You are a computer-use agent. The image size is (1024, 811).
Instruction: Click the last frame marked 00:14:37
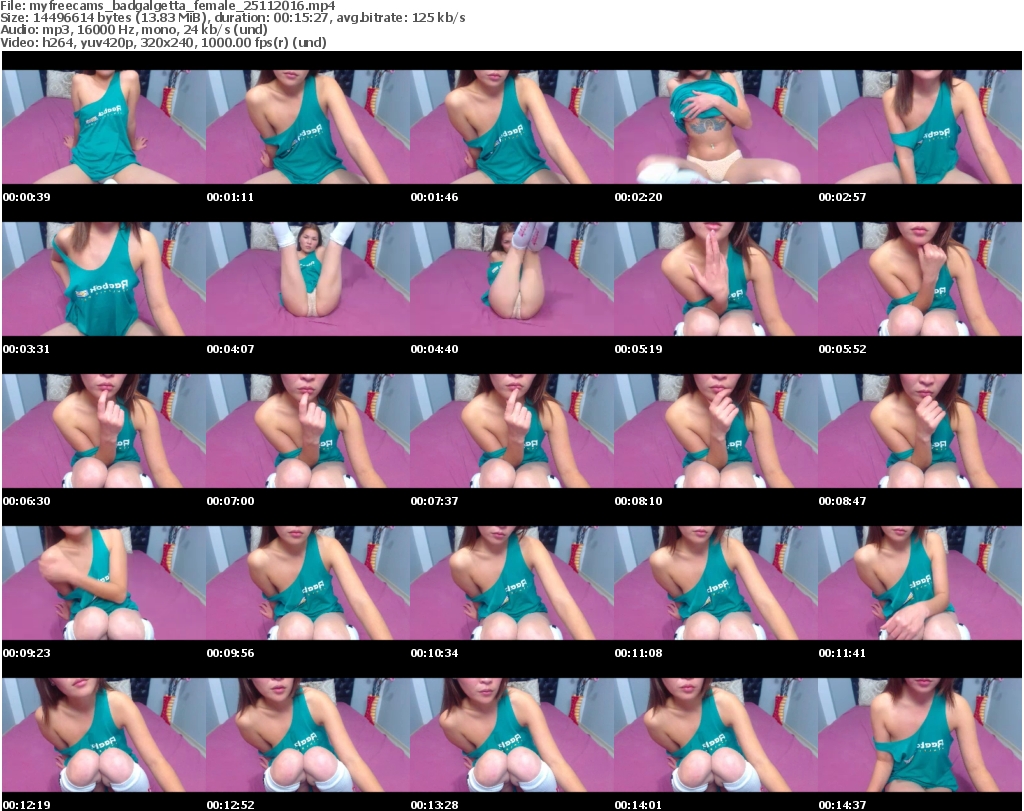tap(920, 735)
